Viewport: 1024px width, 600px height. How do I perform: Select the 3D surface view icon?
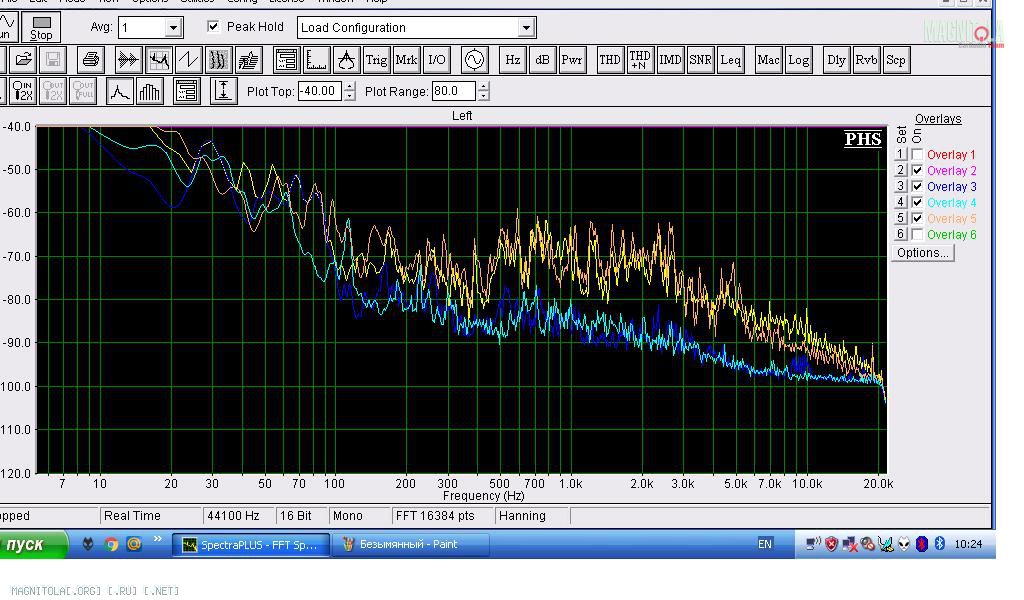tap(249, 60)
